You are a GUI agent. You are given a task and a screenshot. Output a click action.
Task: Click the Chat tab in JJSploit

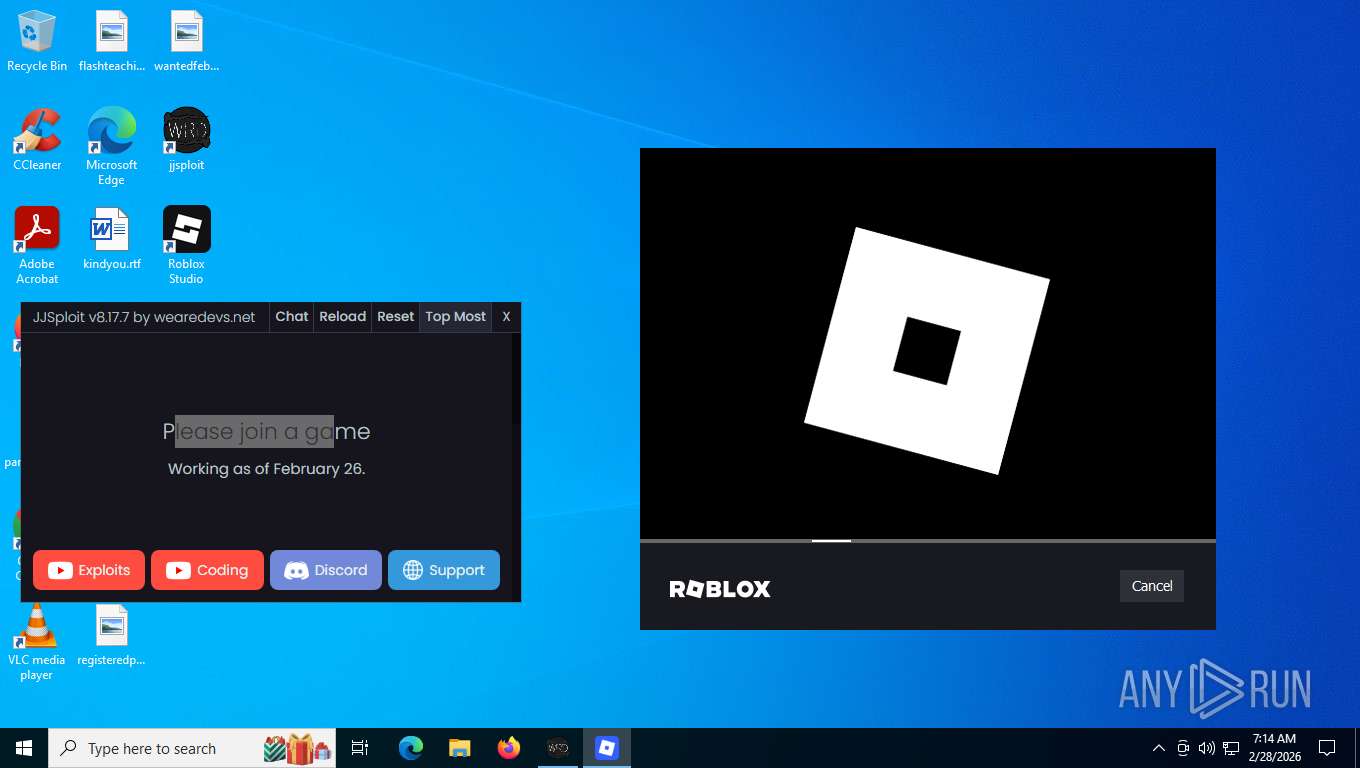[x=292, y=317]
